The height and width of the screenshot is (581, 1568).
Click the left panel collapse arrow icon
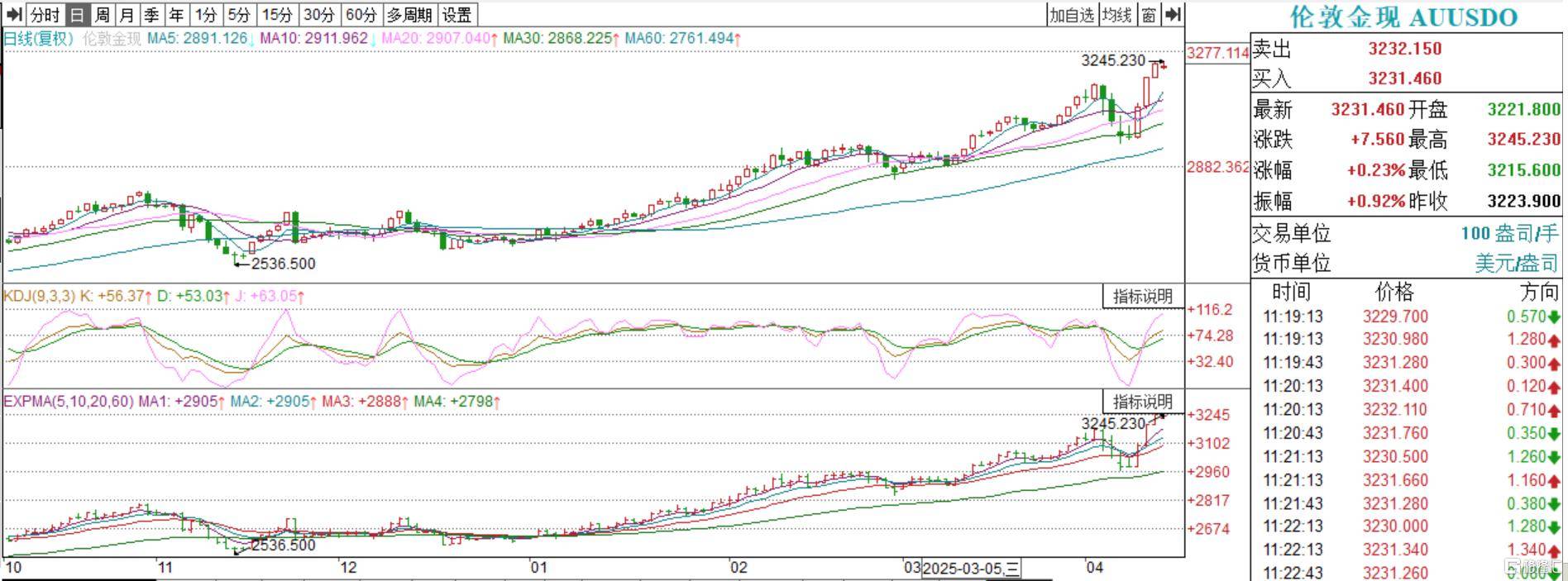click(x=13, y=15)
